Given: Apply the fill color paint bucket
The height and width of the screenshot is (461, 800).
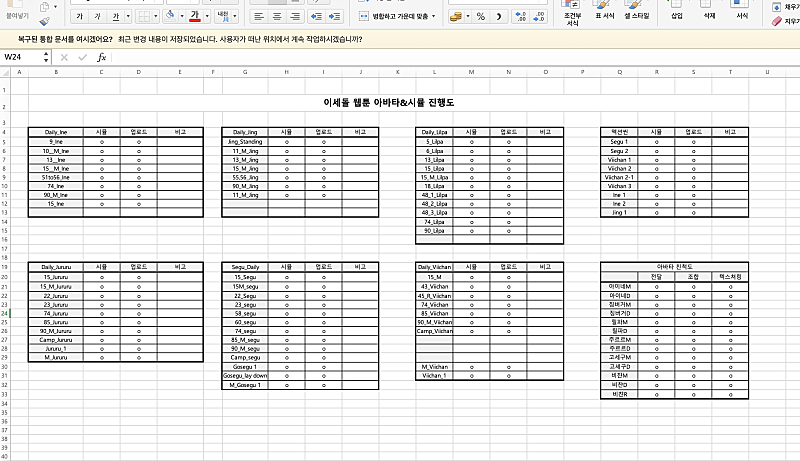Looking at the screenshot, I should point(170,16).
